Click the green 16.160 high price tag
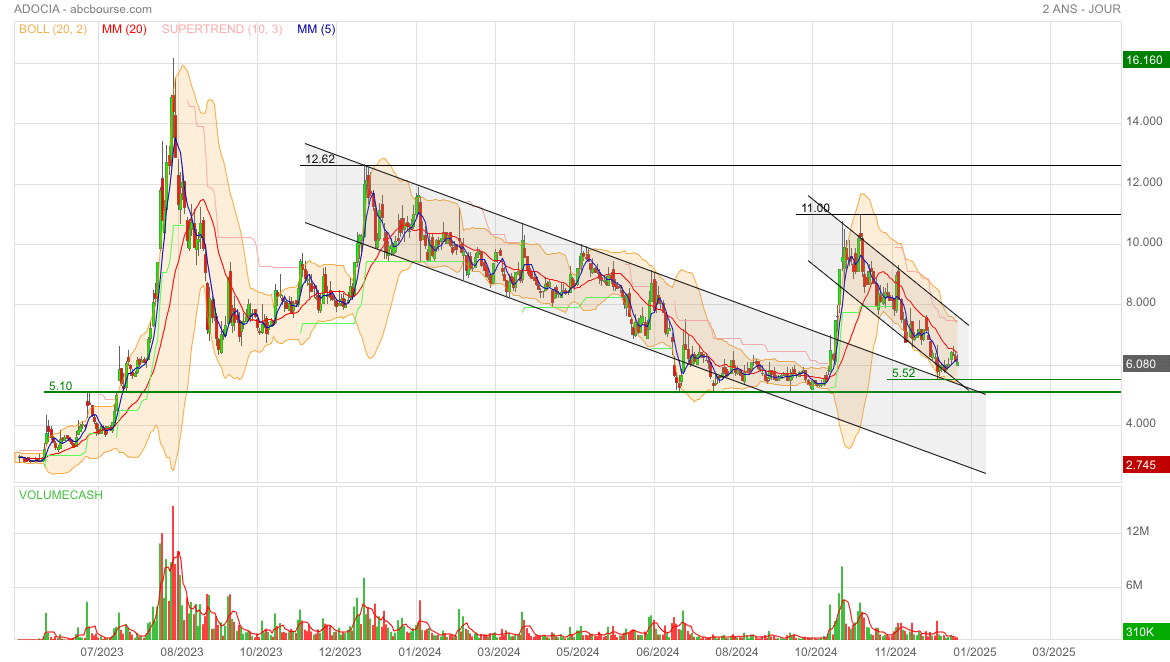1170x662 pixels. (x=1145, y=60)
